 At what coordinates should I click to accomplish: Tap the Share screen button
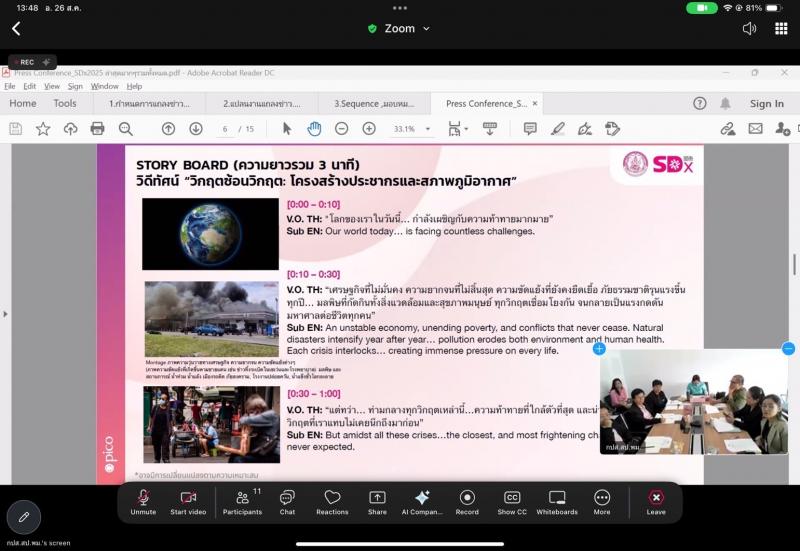[x=377, y=502]
